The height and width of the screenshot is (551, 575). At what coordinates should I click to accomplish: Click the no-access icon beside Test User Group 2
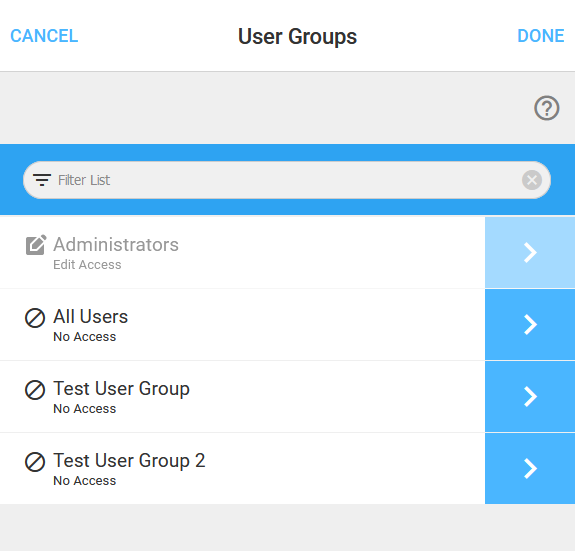pyautogui.click(x=35, y=461)
